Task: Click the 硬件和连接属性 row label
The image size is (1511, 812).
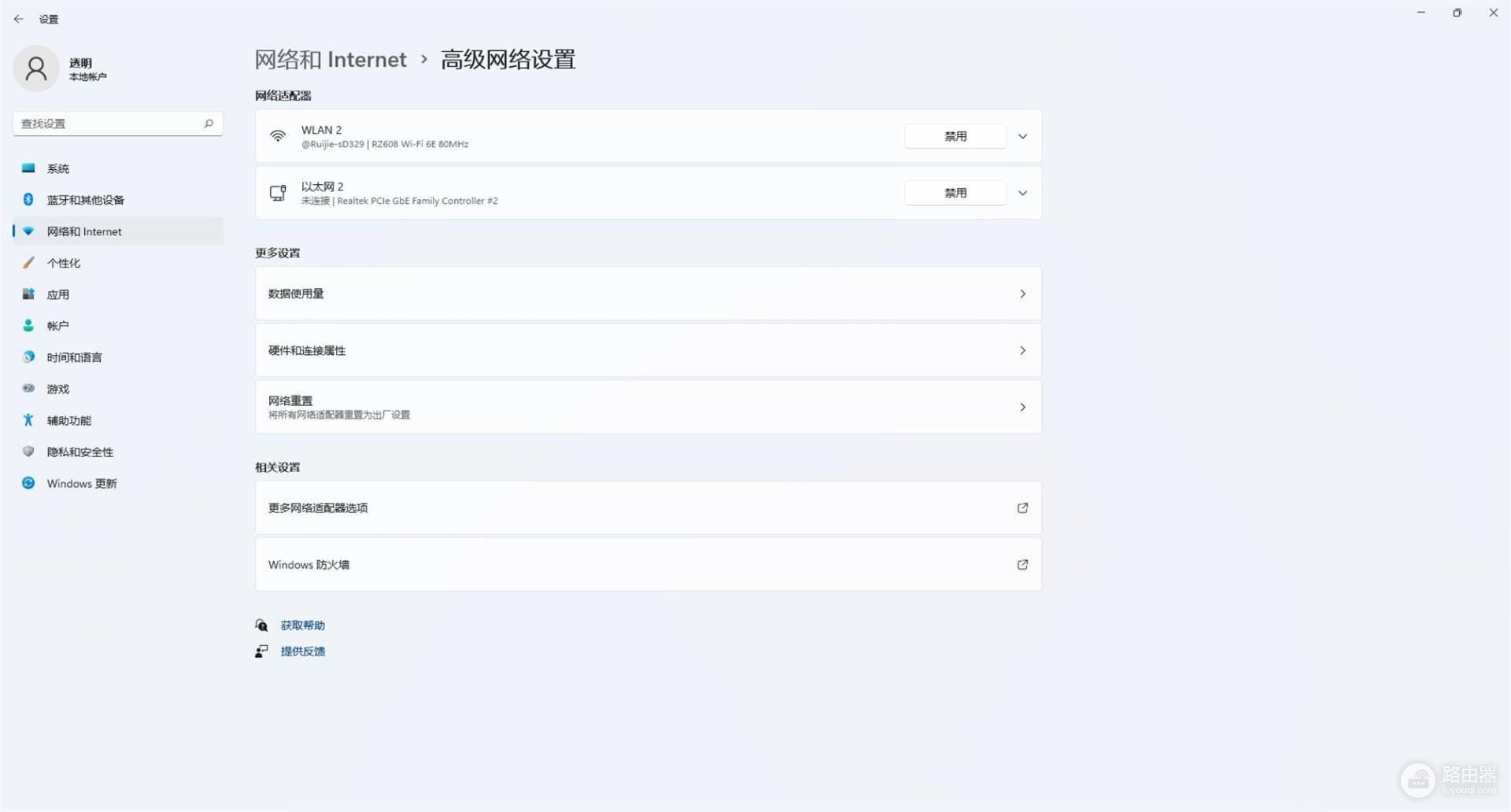Action: coord(307,351)
